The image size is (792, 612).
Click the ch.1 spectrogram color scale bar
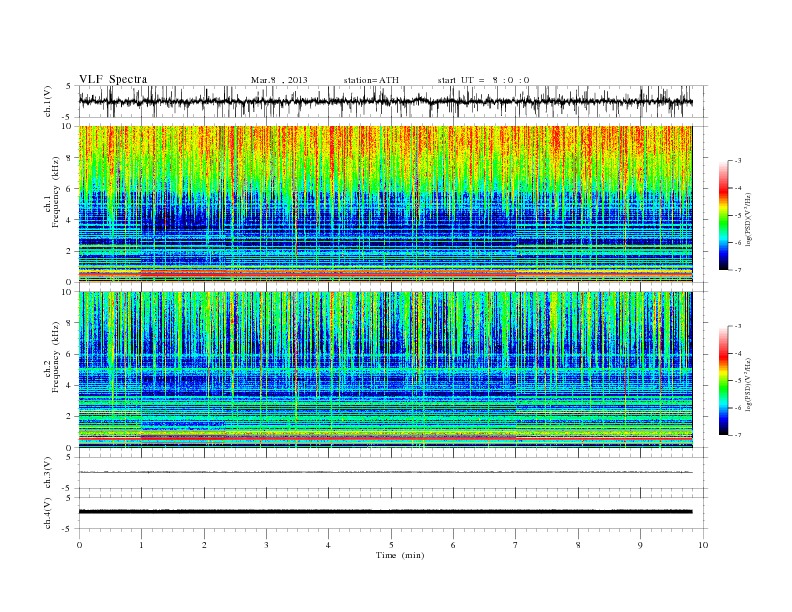click(x=723, y=216)
